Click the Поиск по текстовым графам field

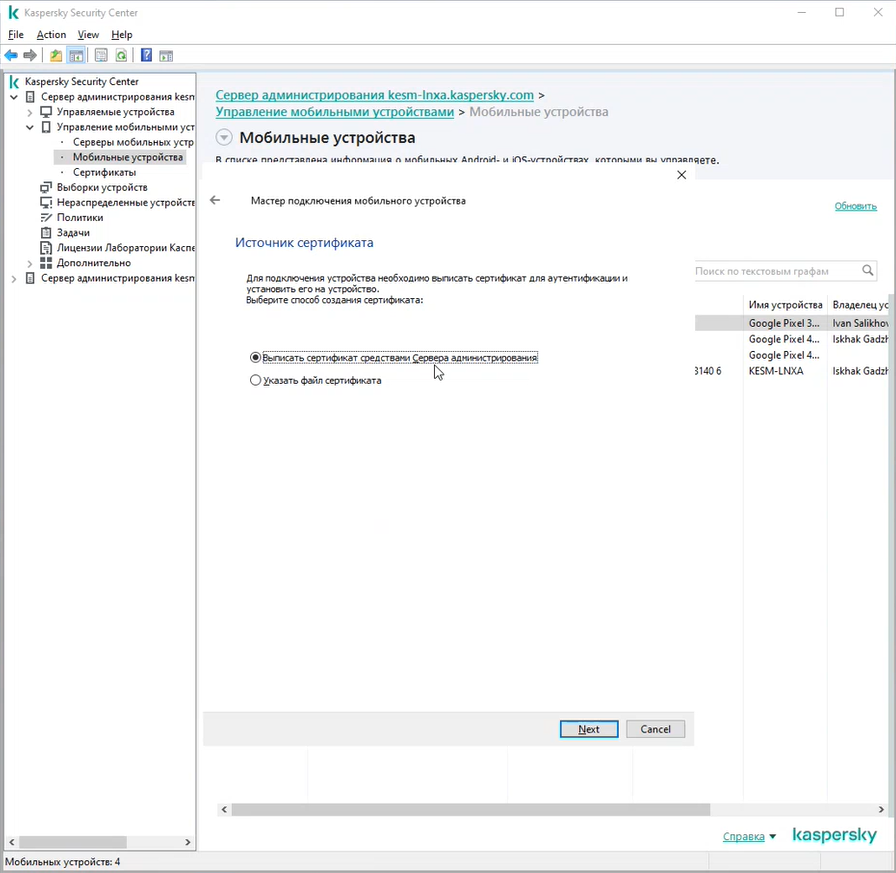777,271
